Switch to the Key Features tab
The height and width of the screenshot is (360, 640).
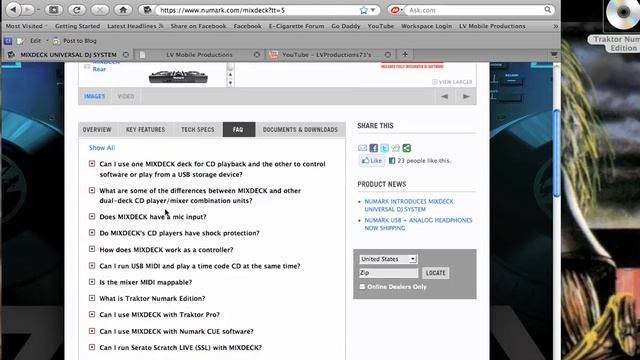pos(146,129)
